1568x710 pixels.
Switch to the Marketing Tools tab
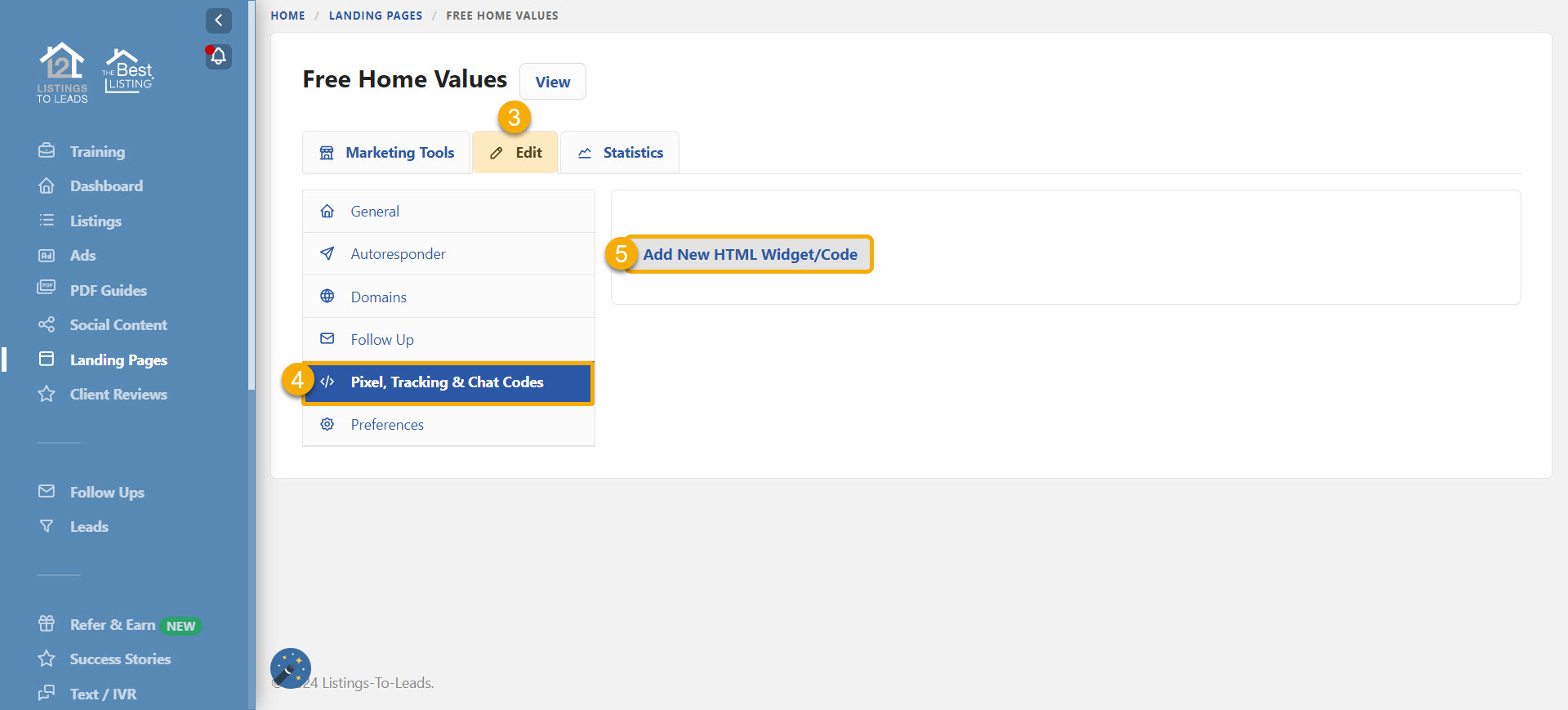386,153
